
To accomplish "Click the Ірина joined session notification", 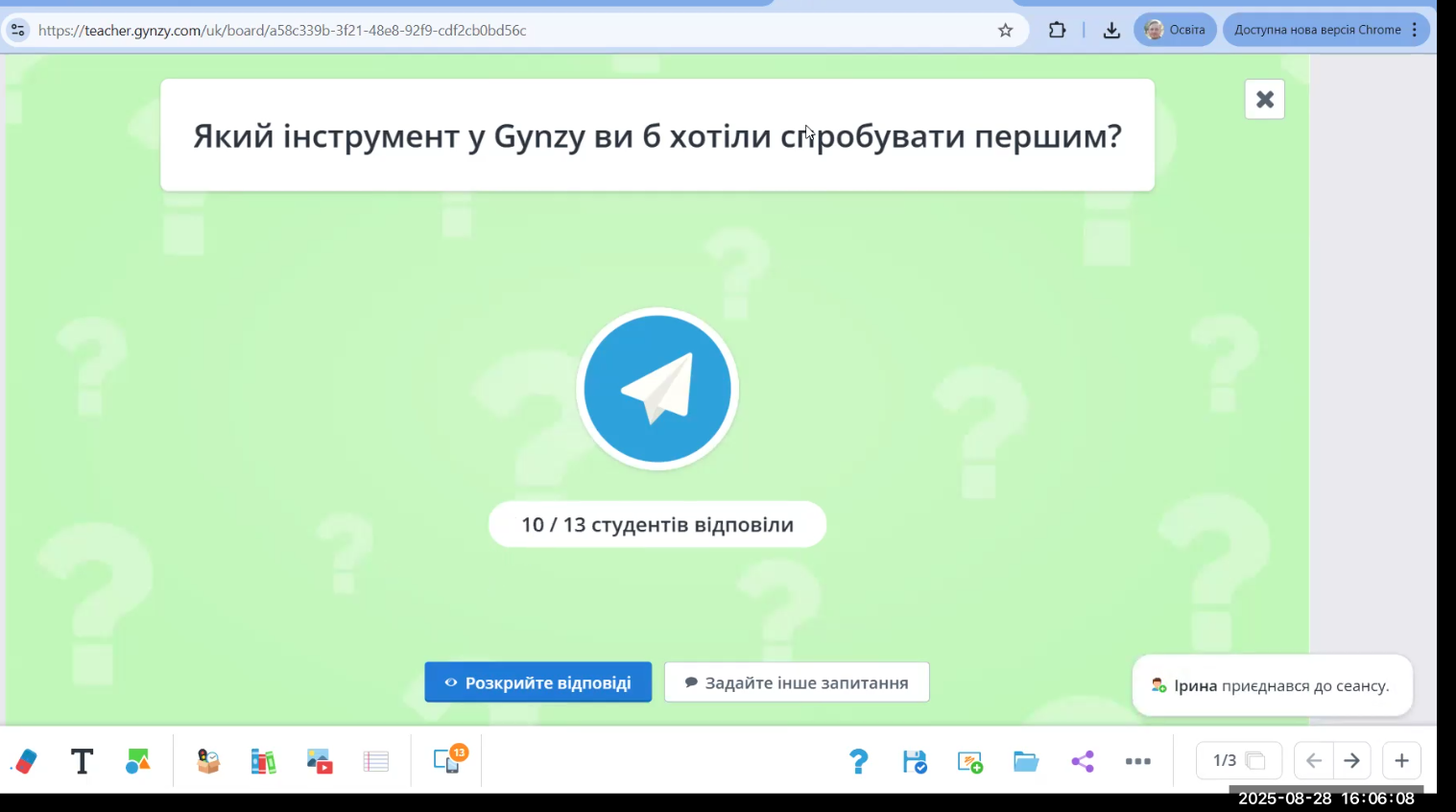I will click(1273, 685).
